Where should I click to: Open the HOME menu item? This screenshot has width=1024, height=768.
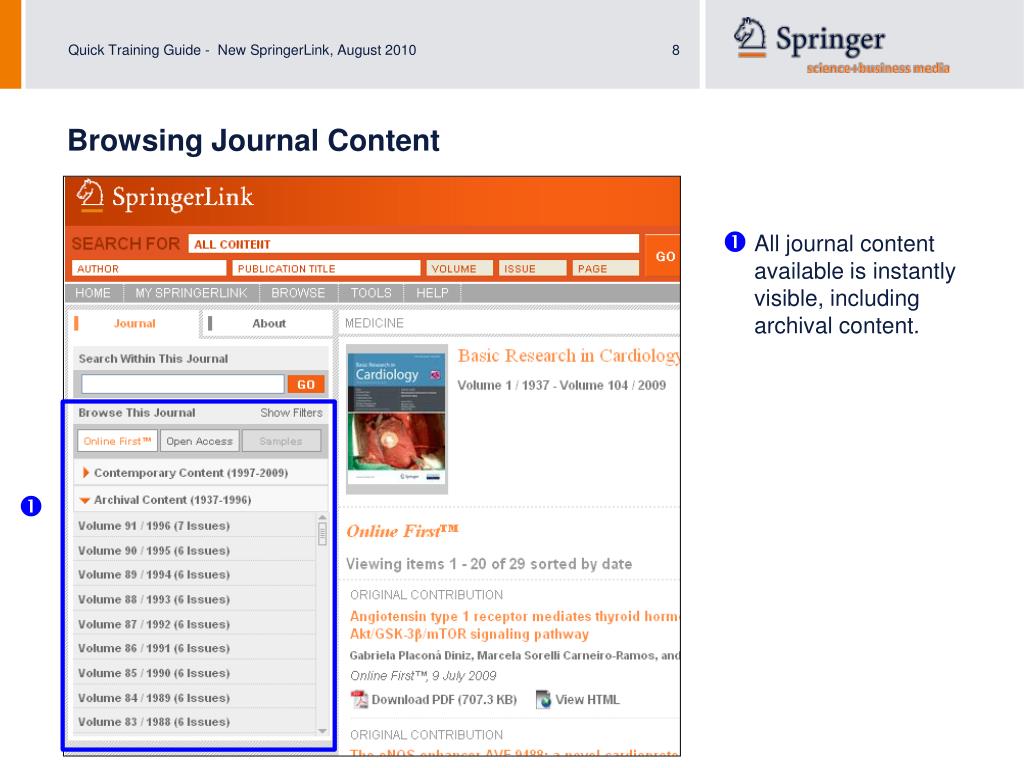[93, 293]
